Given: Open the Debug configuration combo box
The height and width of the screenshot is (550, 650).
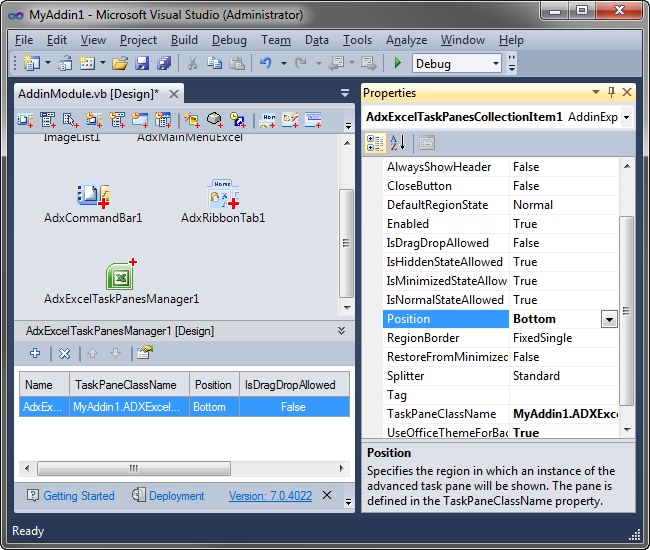Looking at the screenshot, I should pos(457,63).
